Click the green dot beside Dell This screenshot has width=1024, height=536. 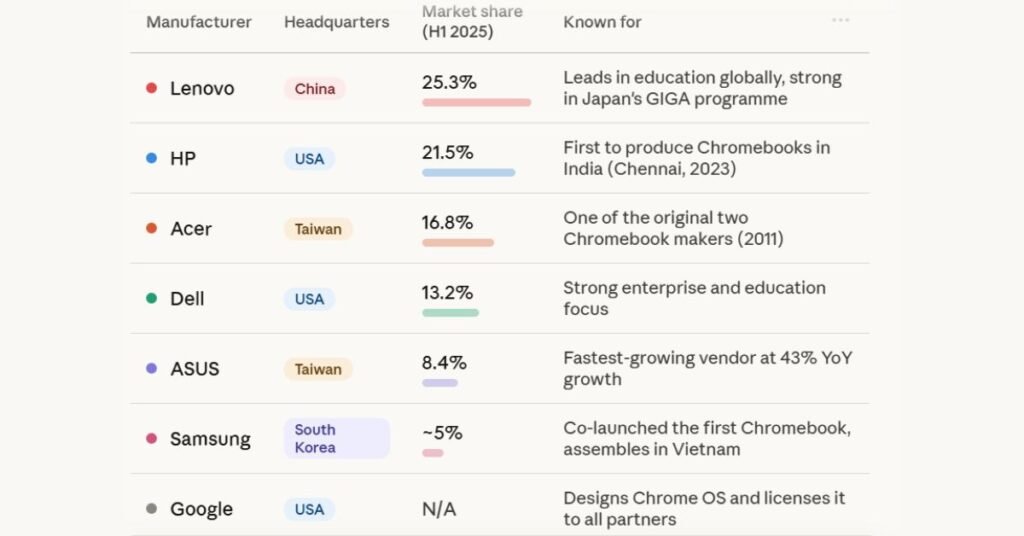(152, 298)
